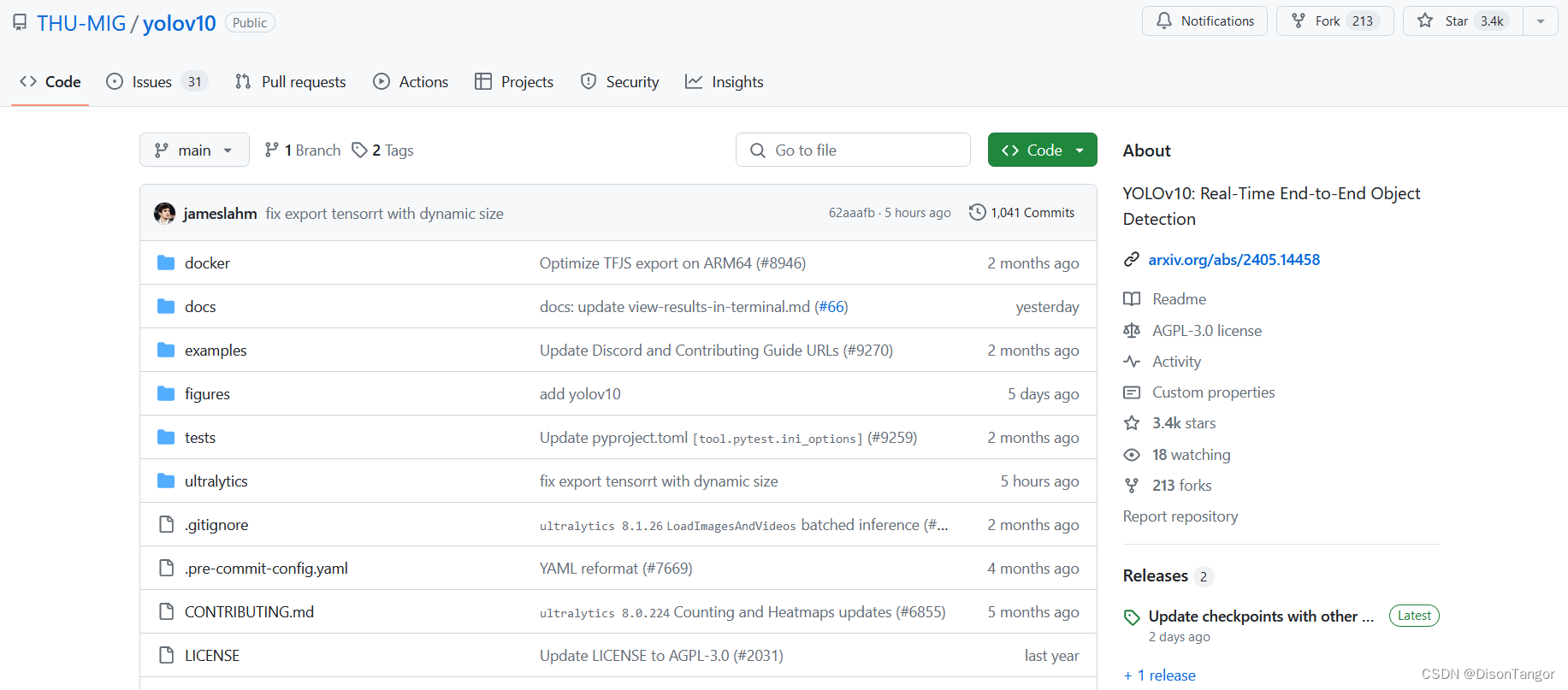Expand the main branch selector dropdown
Screen dimensions: 1568x690
(194, 150)
